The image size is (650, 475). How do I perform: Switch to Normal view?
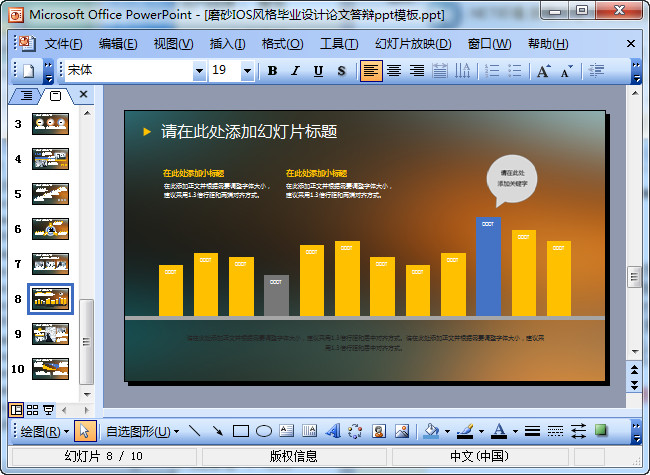tap(16, 410)
